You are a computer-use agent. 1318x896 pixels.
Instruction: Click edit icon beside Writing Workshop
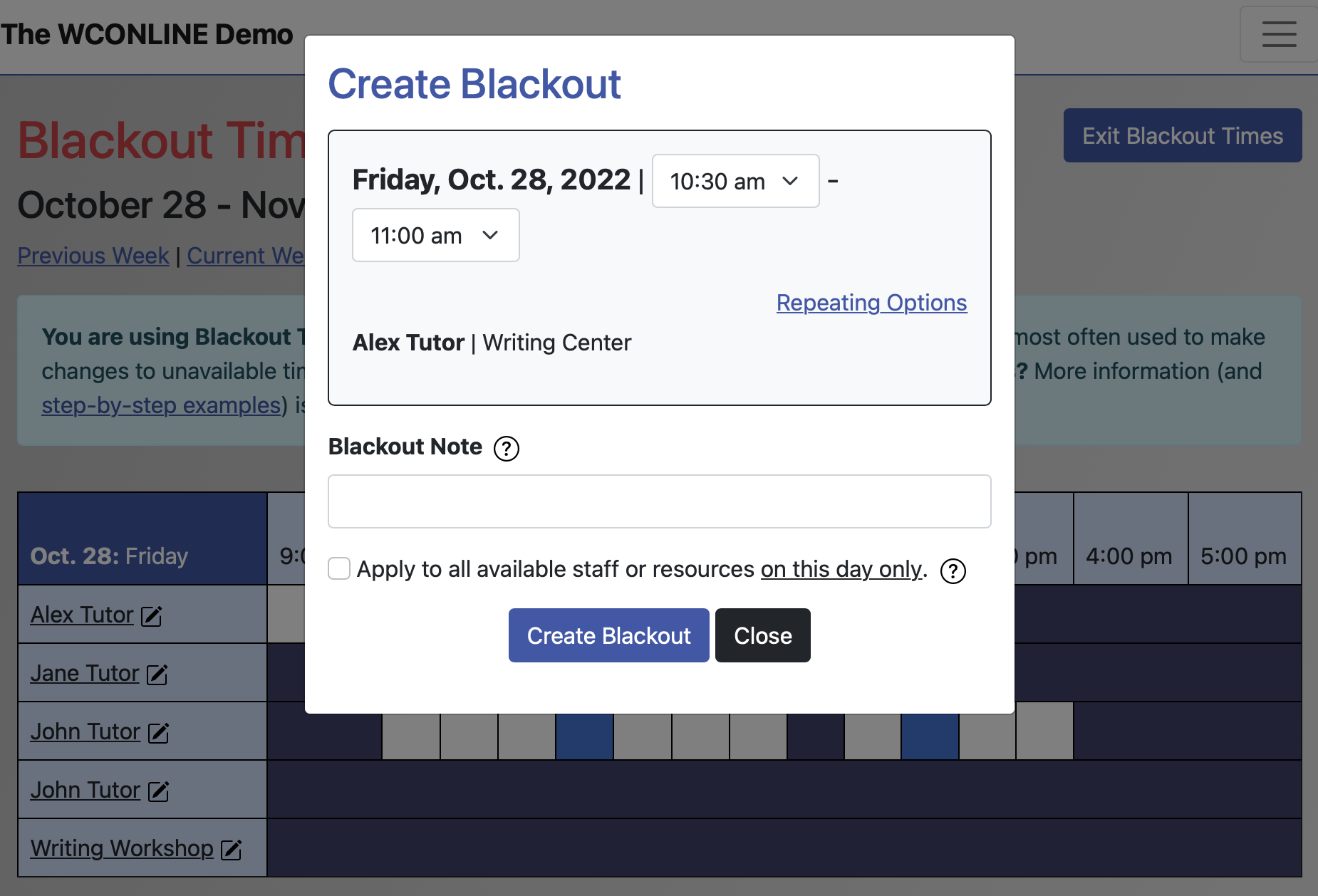[231, 850]
